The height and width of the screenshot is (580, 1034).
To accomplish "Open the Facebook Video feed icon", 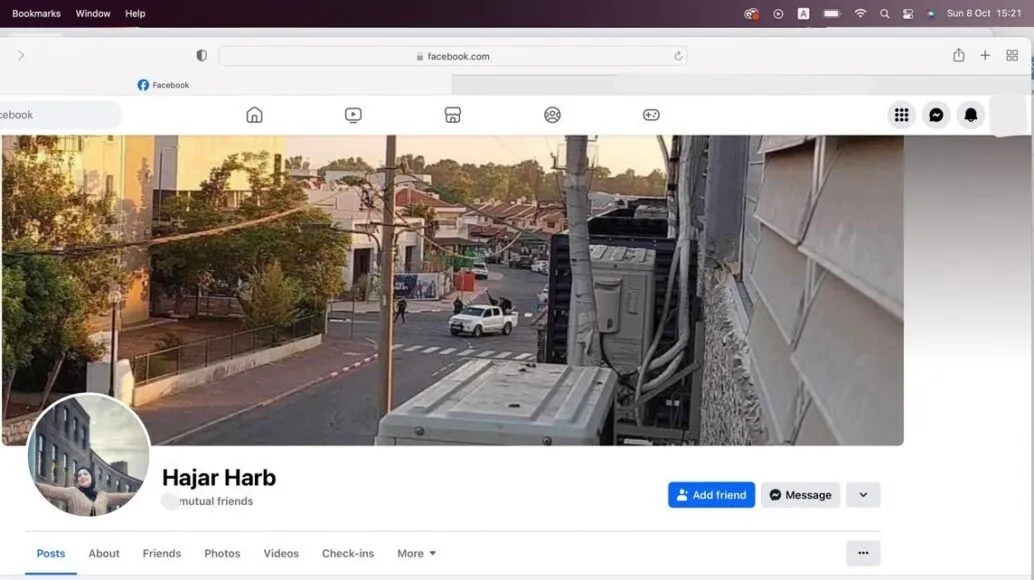I will tap(353, 115).
